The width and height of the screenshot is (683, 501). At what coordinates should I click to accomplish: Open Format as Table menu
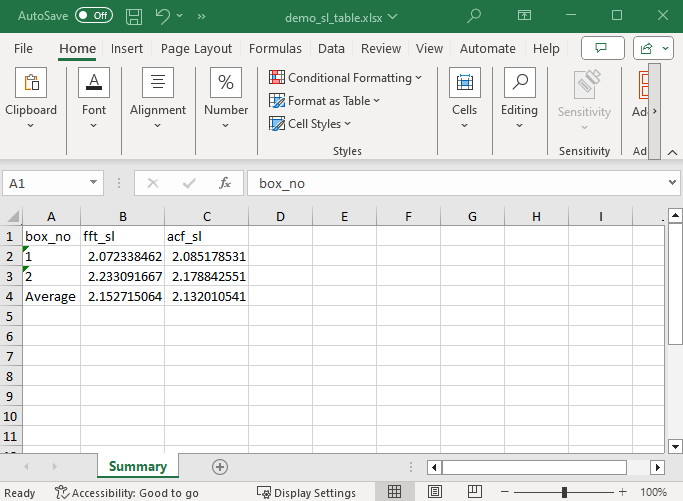click(325, 101)
